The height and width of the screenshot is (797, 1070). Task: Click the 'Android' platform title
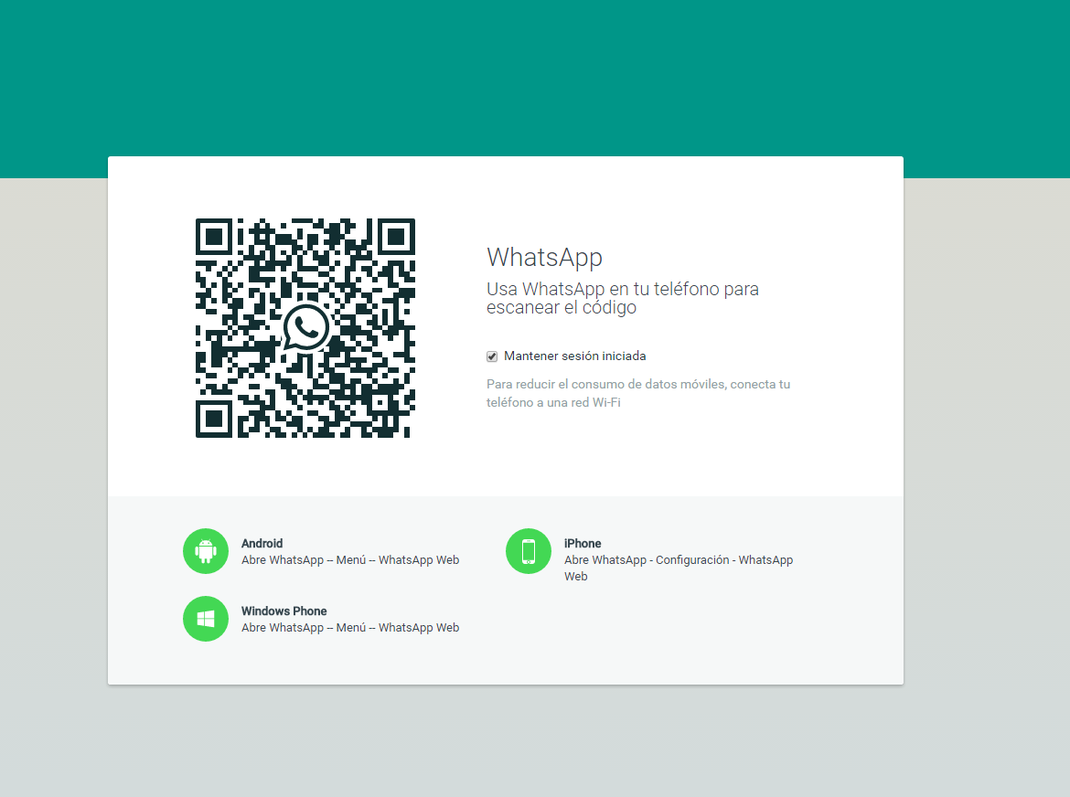coord(262,543)
